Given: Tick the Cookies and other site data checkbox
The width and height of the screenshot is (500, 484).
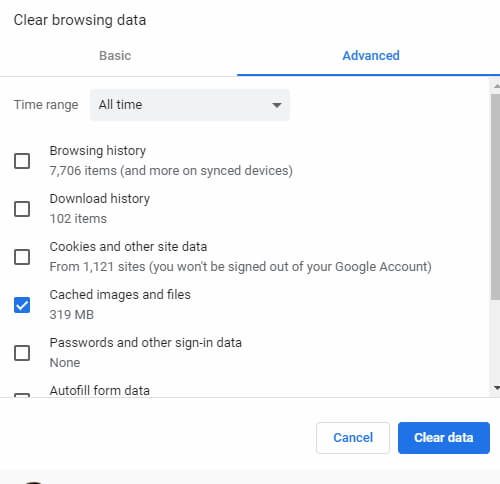Looking at the screenshot, I should click(x=22, y=257).
